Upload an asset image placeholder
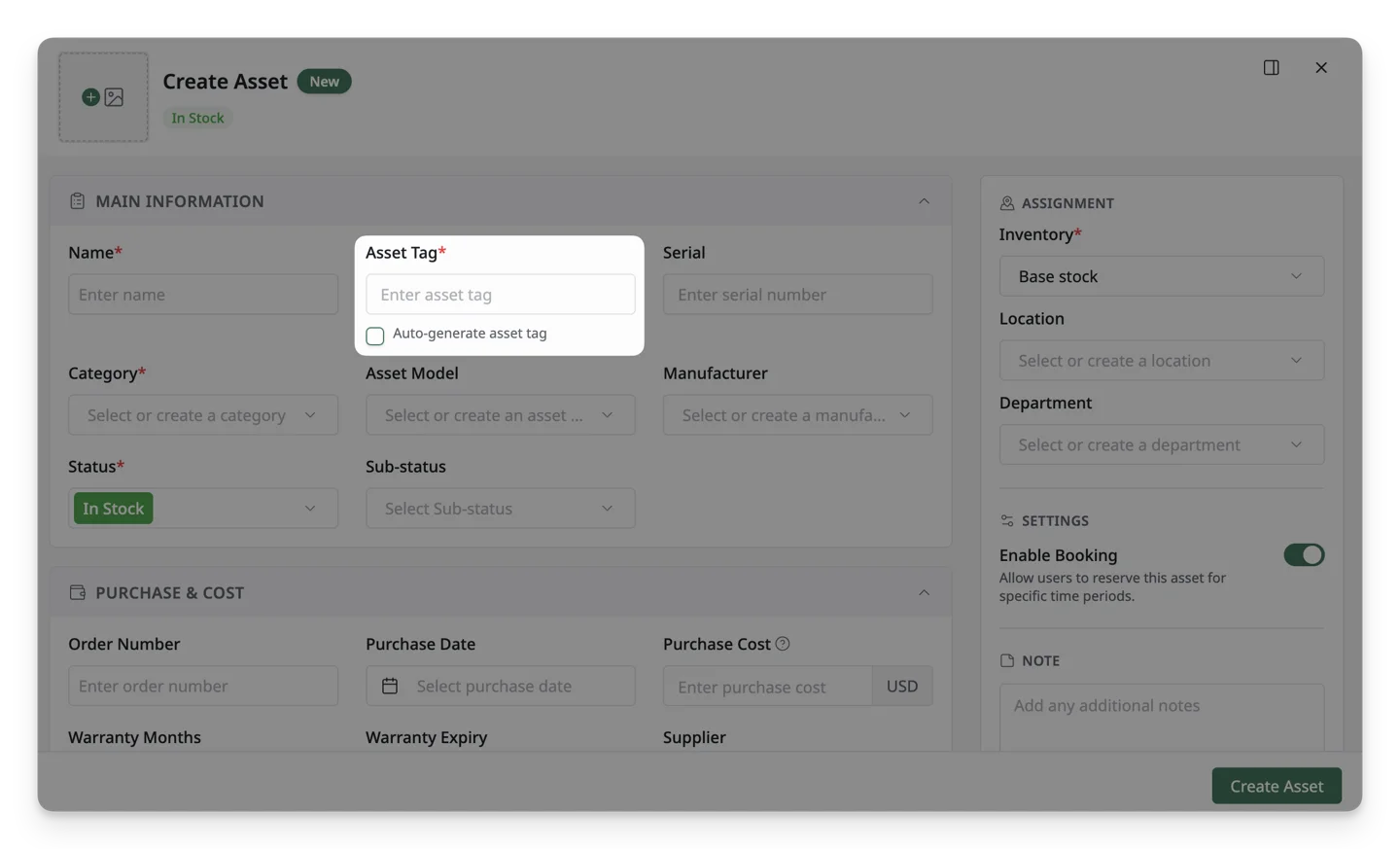1400x849 pixels. pos(103,97)
